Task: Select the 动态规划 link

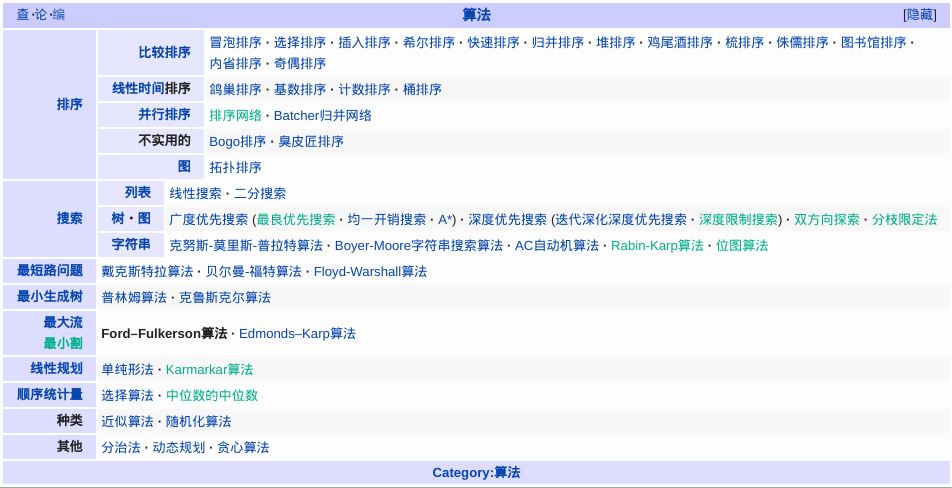Action: [x=178, y=447]
